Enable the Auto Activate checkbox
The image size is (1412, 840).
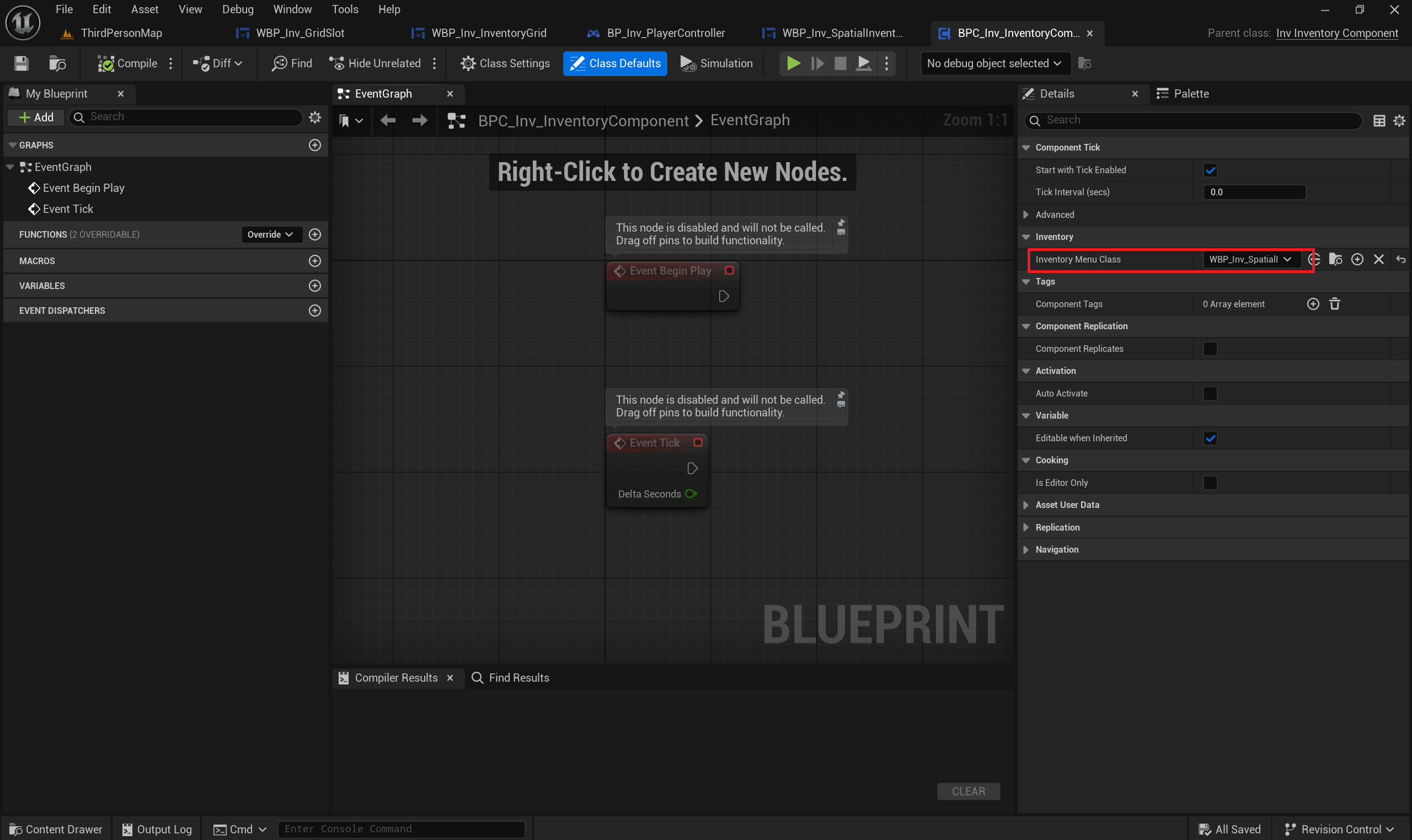(1210, 393)
